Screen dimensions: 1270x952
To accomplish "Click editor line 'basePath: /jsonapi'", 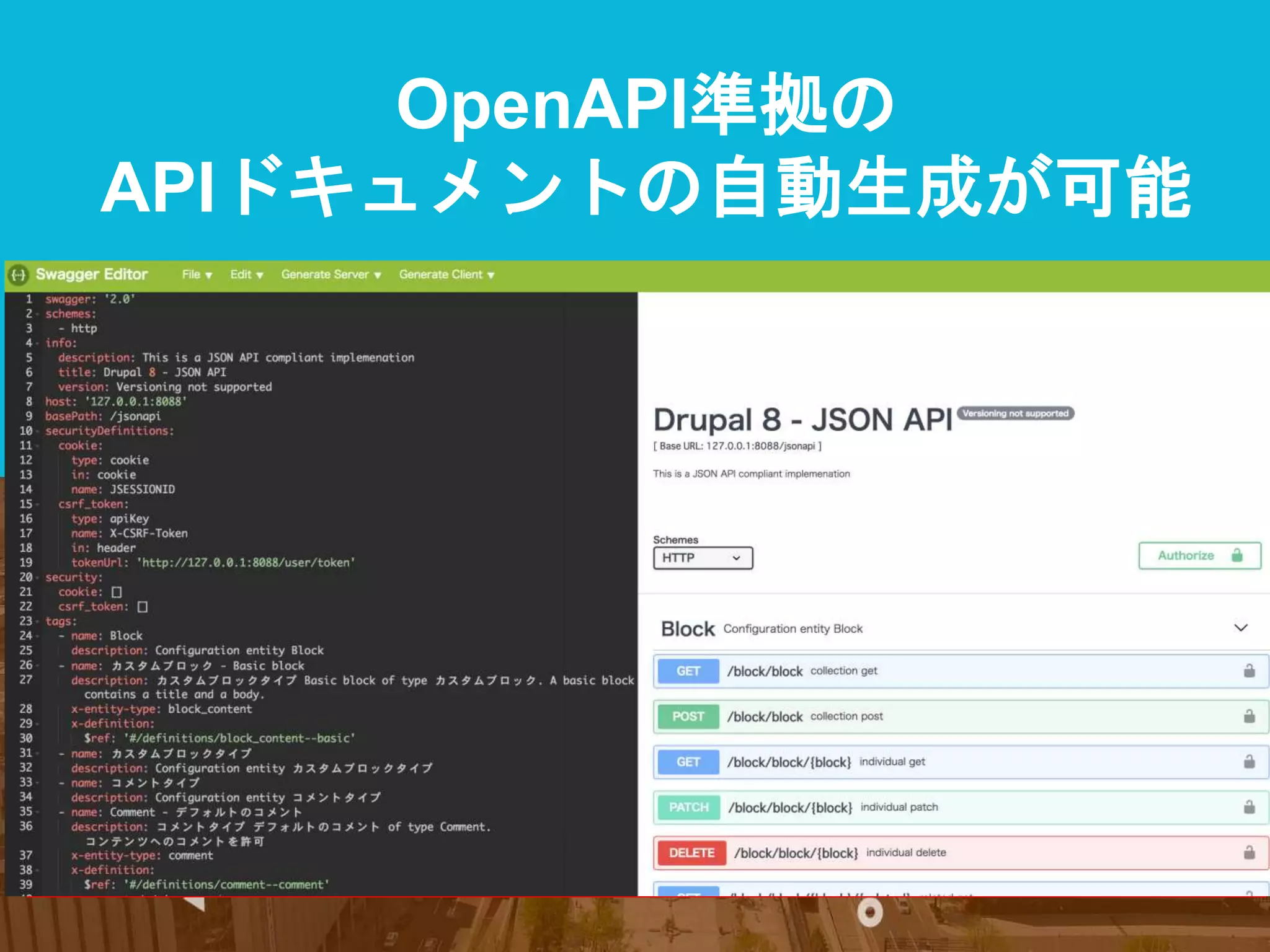I will click(x=103, y=416).
